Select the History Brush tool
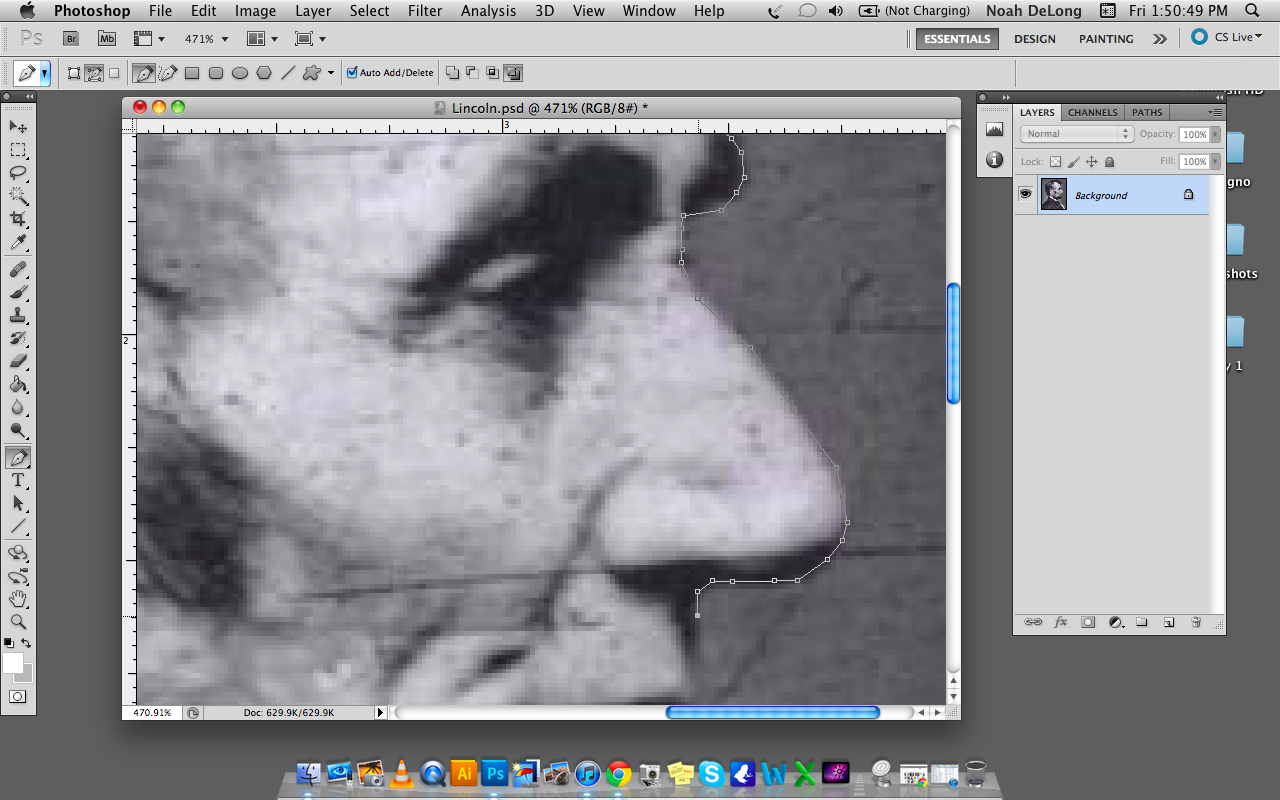This screenshot has width=1280, height=800. pos(18,339)
